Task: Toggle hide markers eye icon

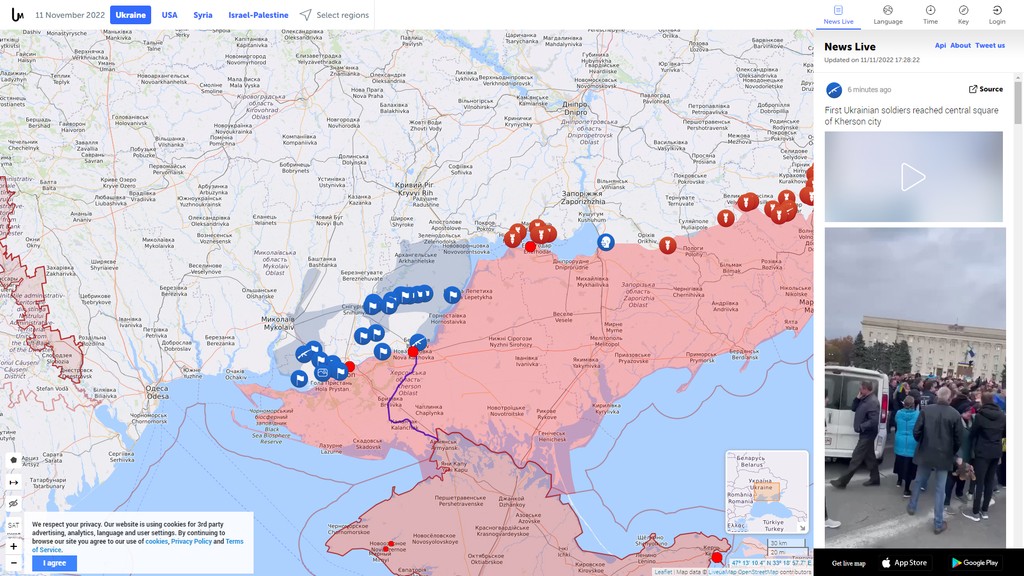Action: 14,504
